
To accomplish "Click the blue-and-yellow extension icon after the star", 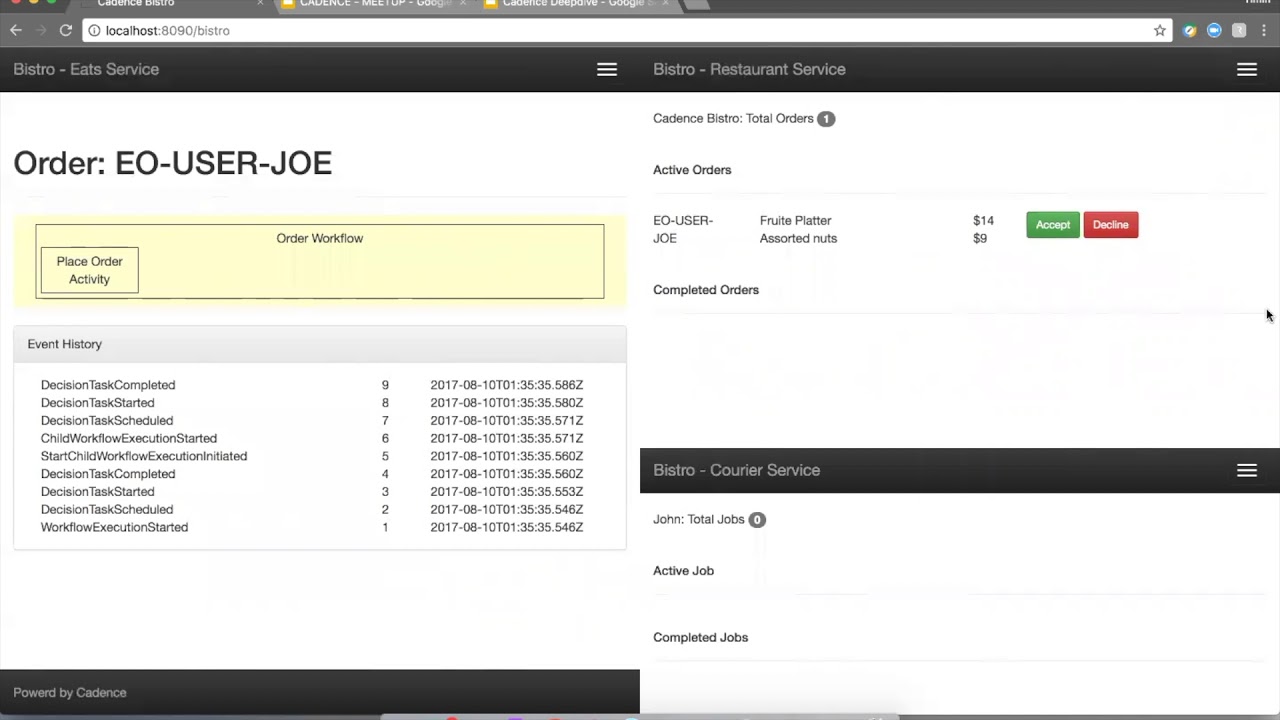I will click(x=1190, y=30).
